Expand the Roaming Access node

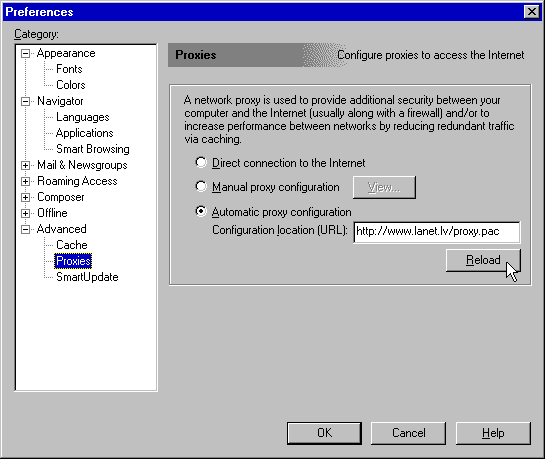tap(25, 181)
